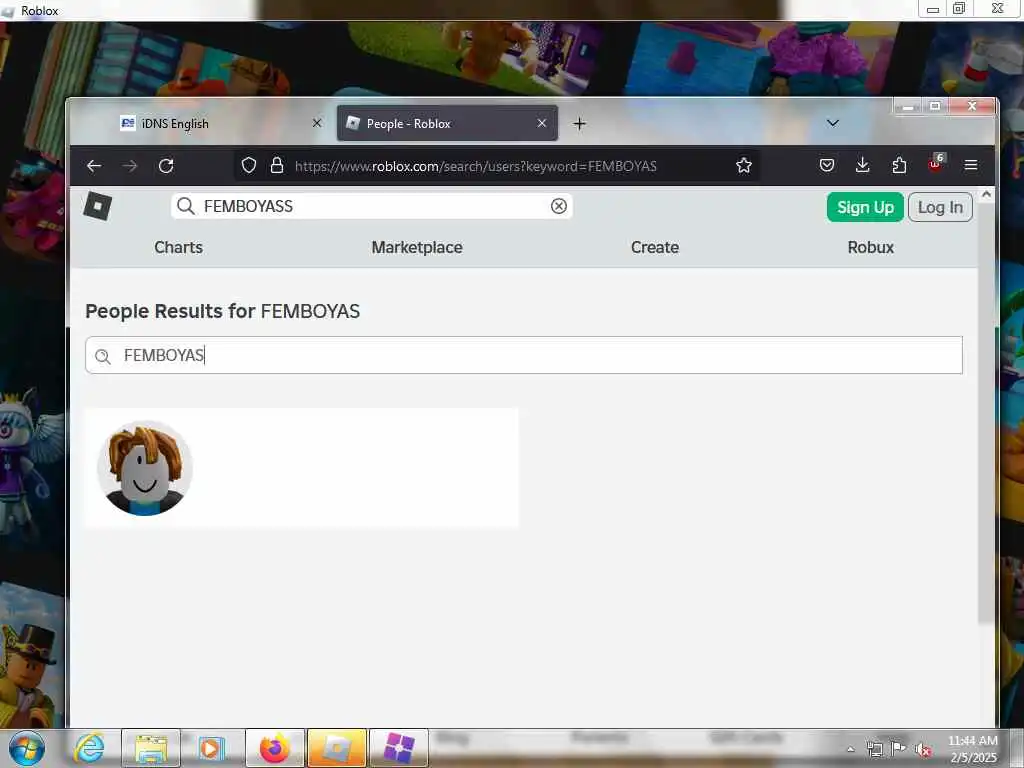The width and height of the screenshot is (1024, 768).
Task: Open the Windows Start orb
Action: tap(27, 748)
